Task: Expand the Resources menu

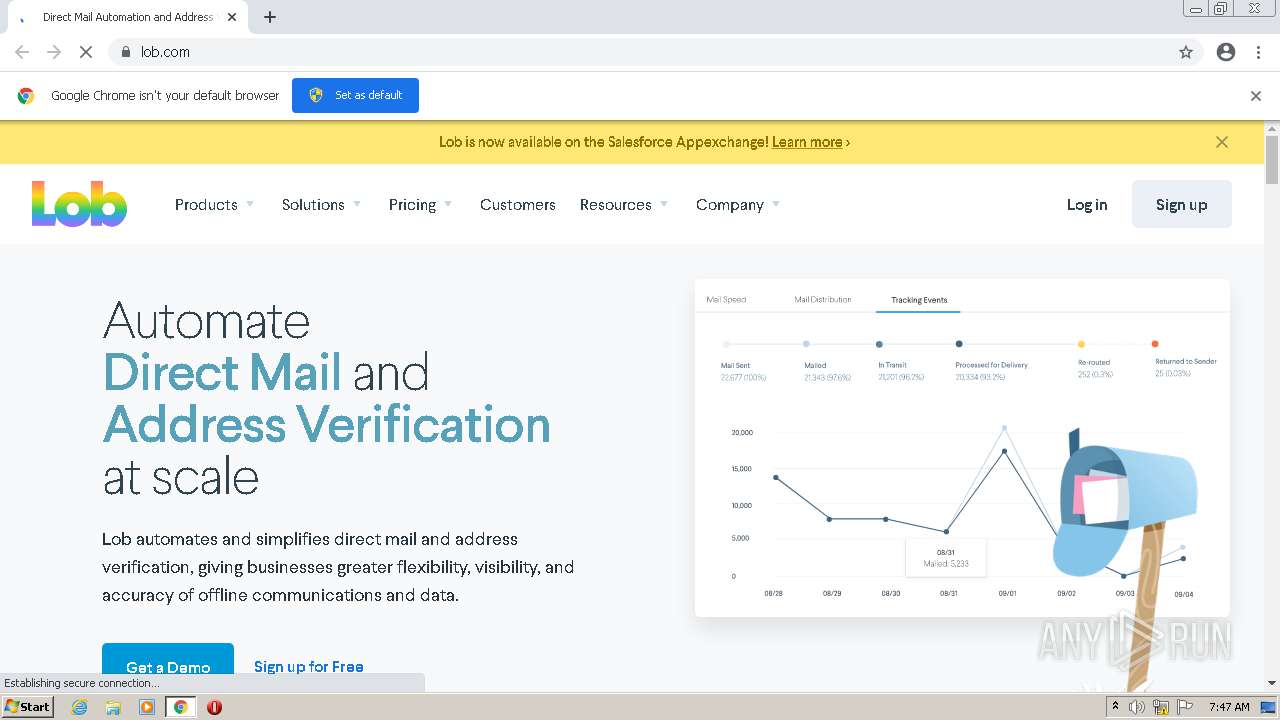Action: [x=624, y=205]
